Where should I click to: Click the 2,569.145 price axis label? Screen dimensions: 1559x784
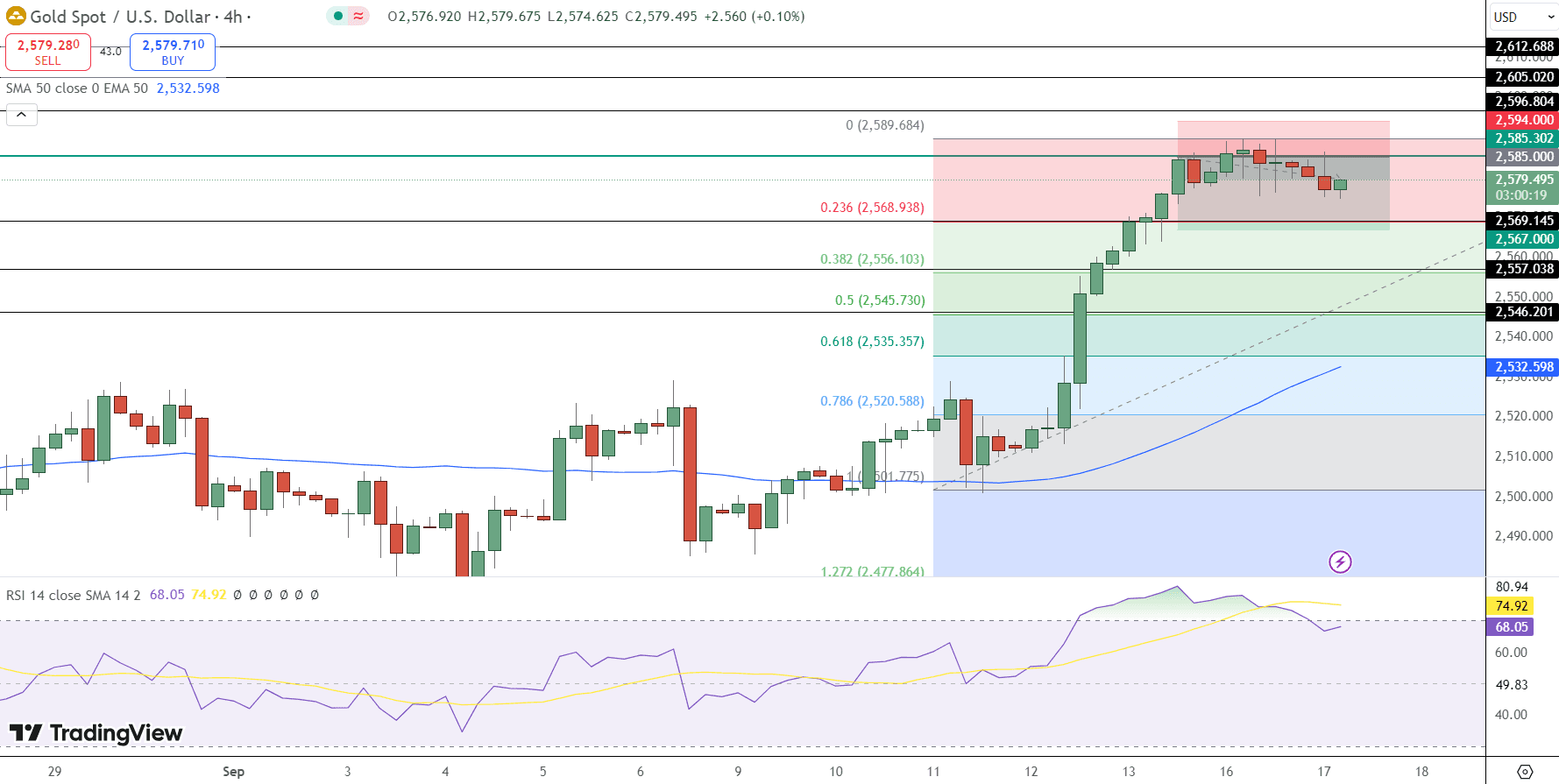coord(1523,221)
